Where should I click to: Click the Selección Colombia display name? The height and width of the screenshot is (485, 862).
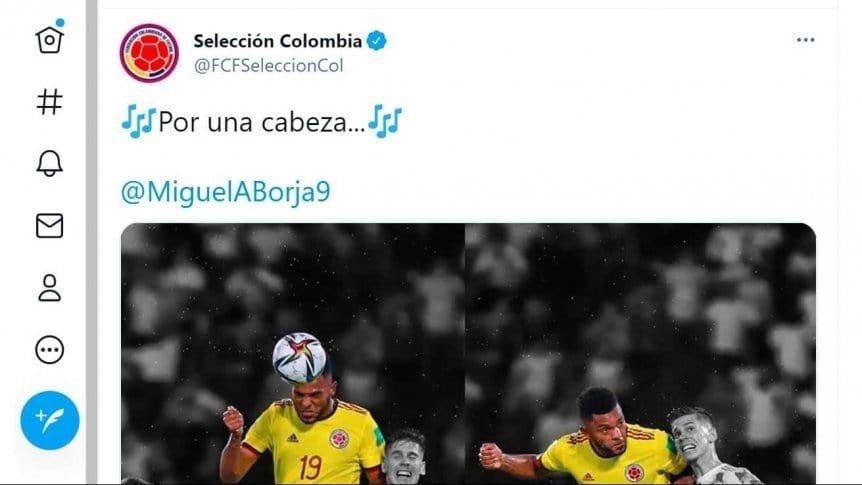[278, 41]
